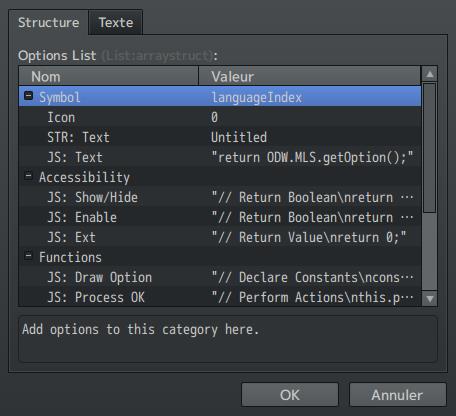Select the JS: Draw Option row

click(x=220, y=277)
